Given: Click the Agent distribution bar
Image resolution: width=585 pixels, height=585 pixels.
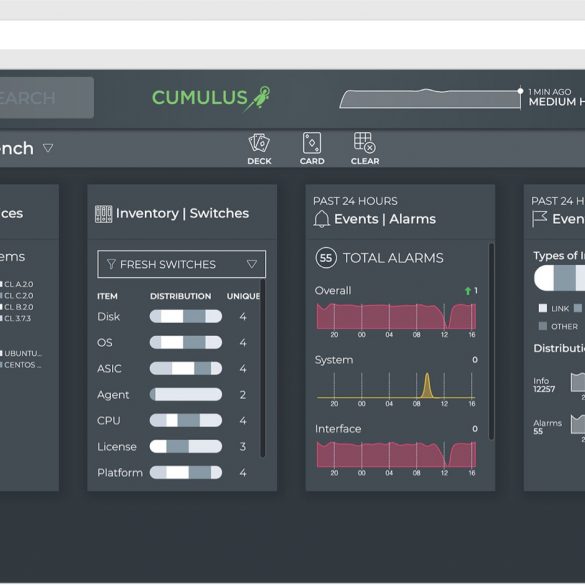Looking at the screenshot, I should (186, 394).
